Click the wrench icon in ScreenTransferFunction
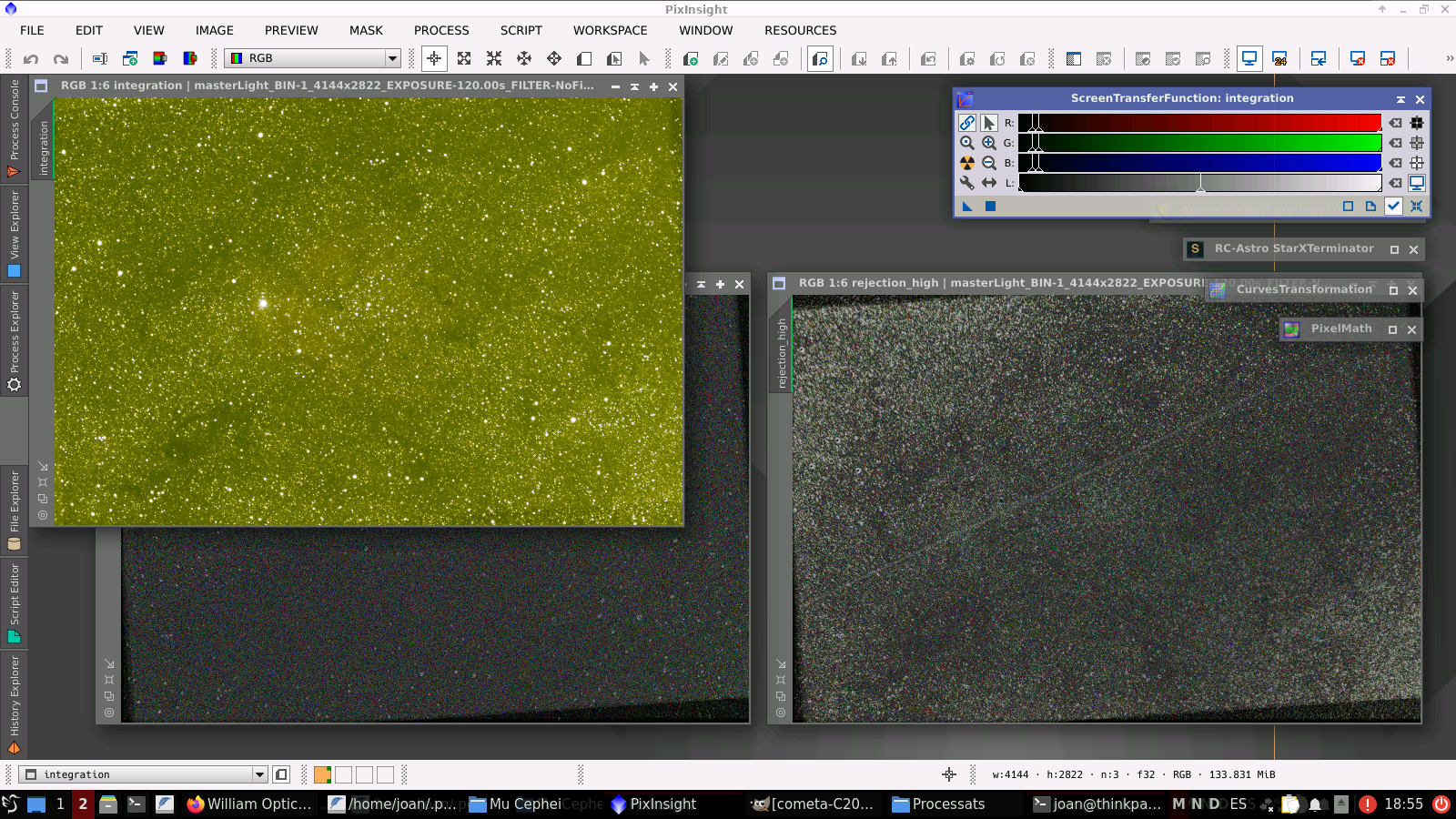The width and height of the screenshot is (1456, 819). (x=966, y=183)
